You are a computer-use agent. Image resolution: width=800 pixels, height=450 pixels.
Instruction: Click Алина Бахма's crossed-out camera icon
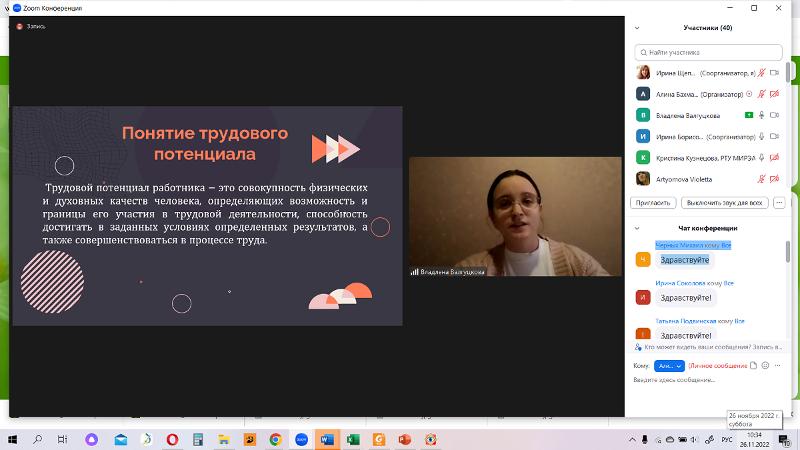pos(774,94)
